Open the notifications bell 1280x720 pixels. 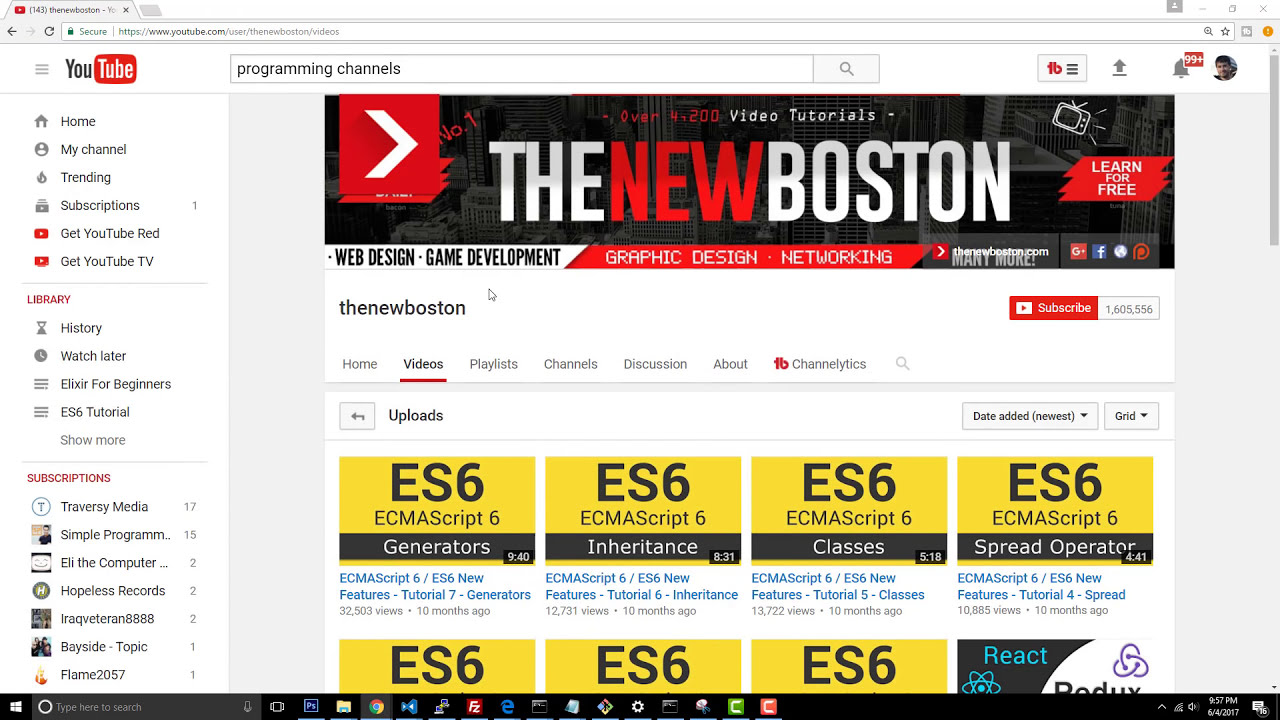tap(1181, 69)
